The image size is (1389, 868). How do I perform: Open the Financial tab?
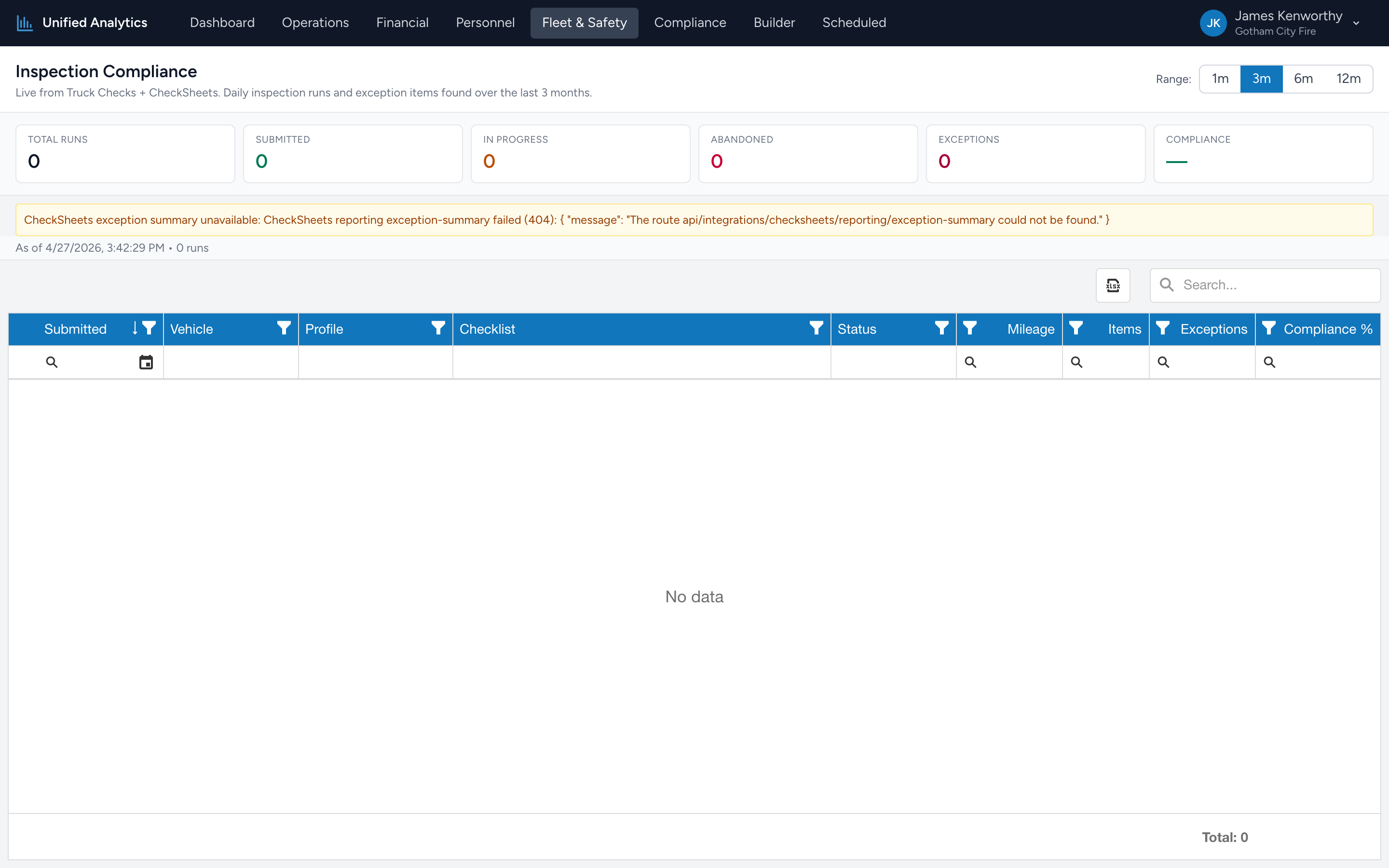pos(402,23)
